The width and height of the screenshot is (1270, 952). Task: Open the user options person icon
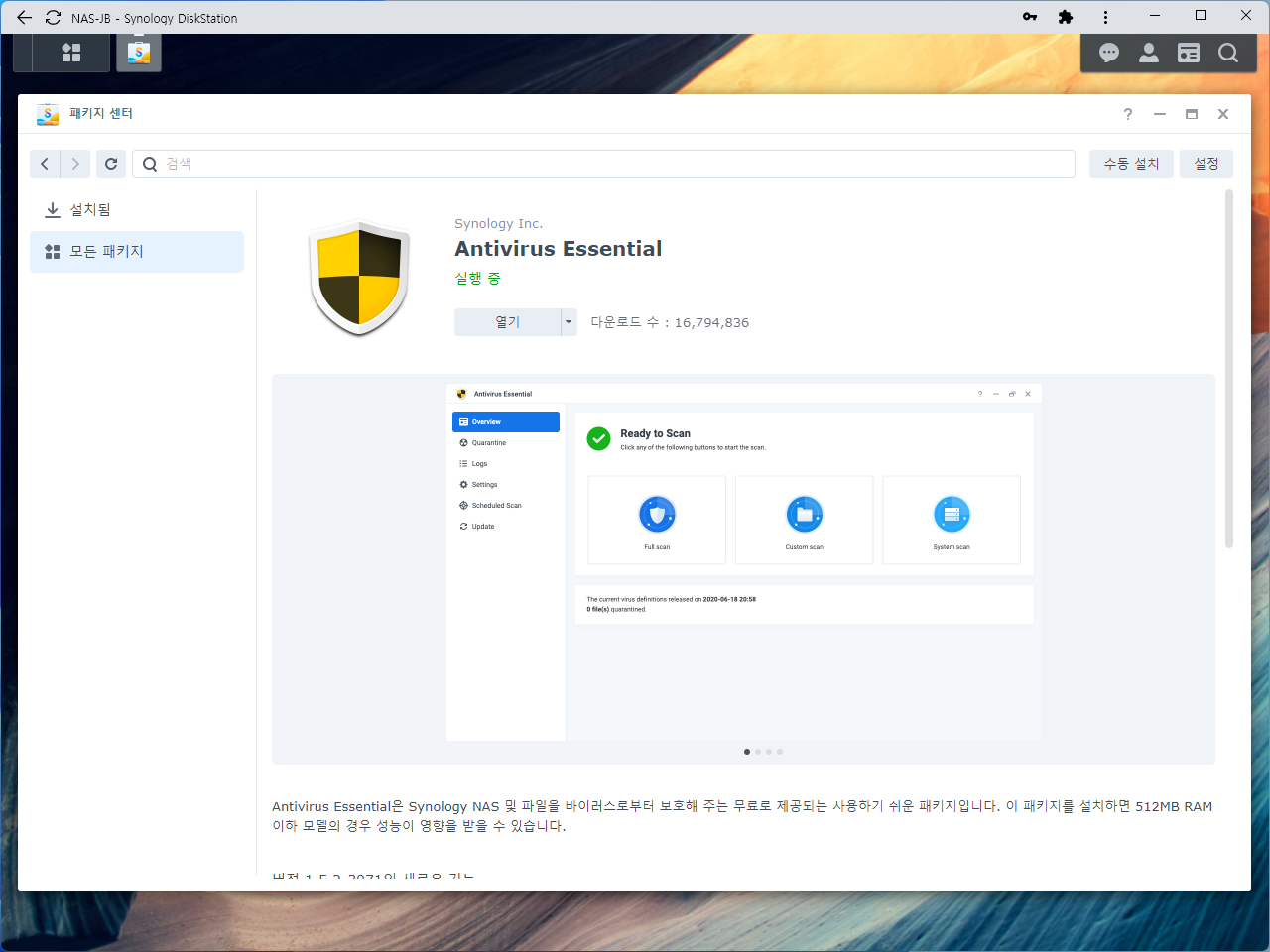click(1149, 53)
